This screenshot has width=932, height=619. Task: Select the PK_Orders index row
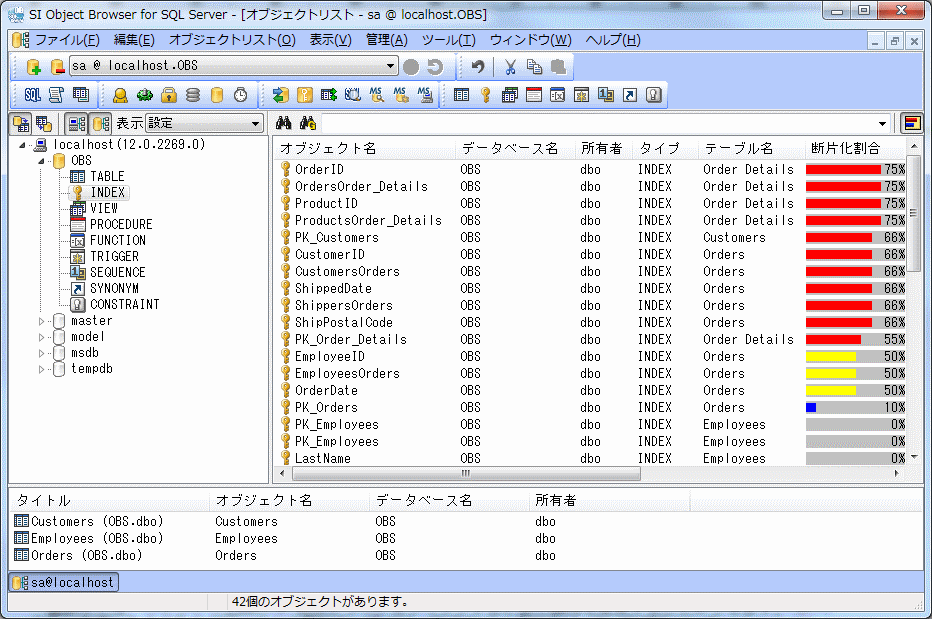point(326,407)
